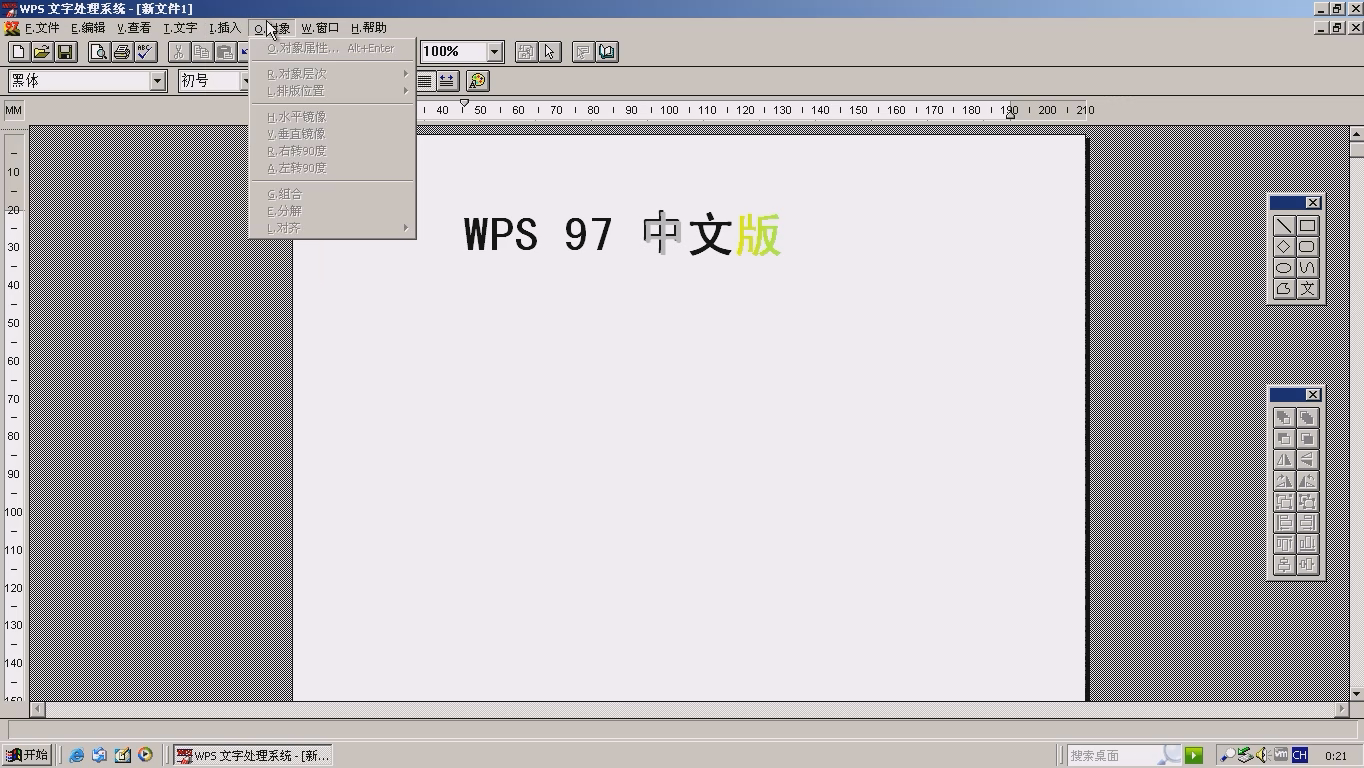The width and height of the screenshot is (1364, 768).
Task: Create a new document with the toolbar icon
Action: click(18, 52)
